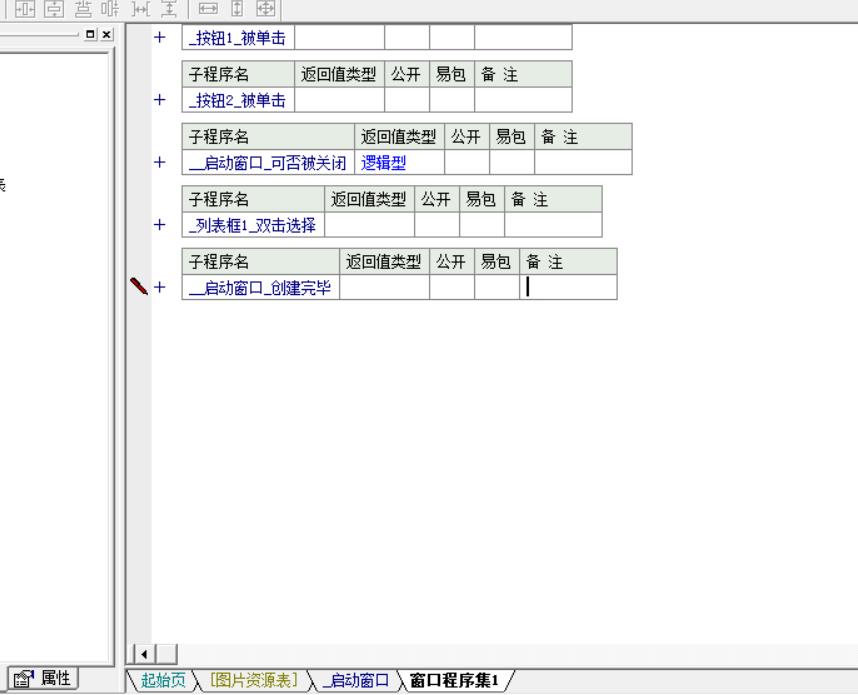Click the make same width and height icon
The width and height of the screenshot is (858, 695).
click(x=266, y=9)
